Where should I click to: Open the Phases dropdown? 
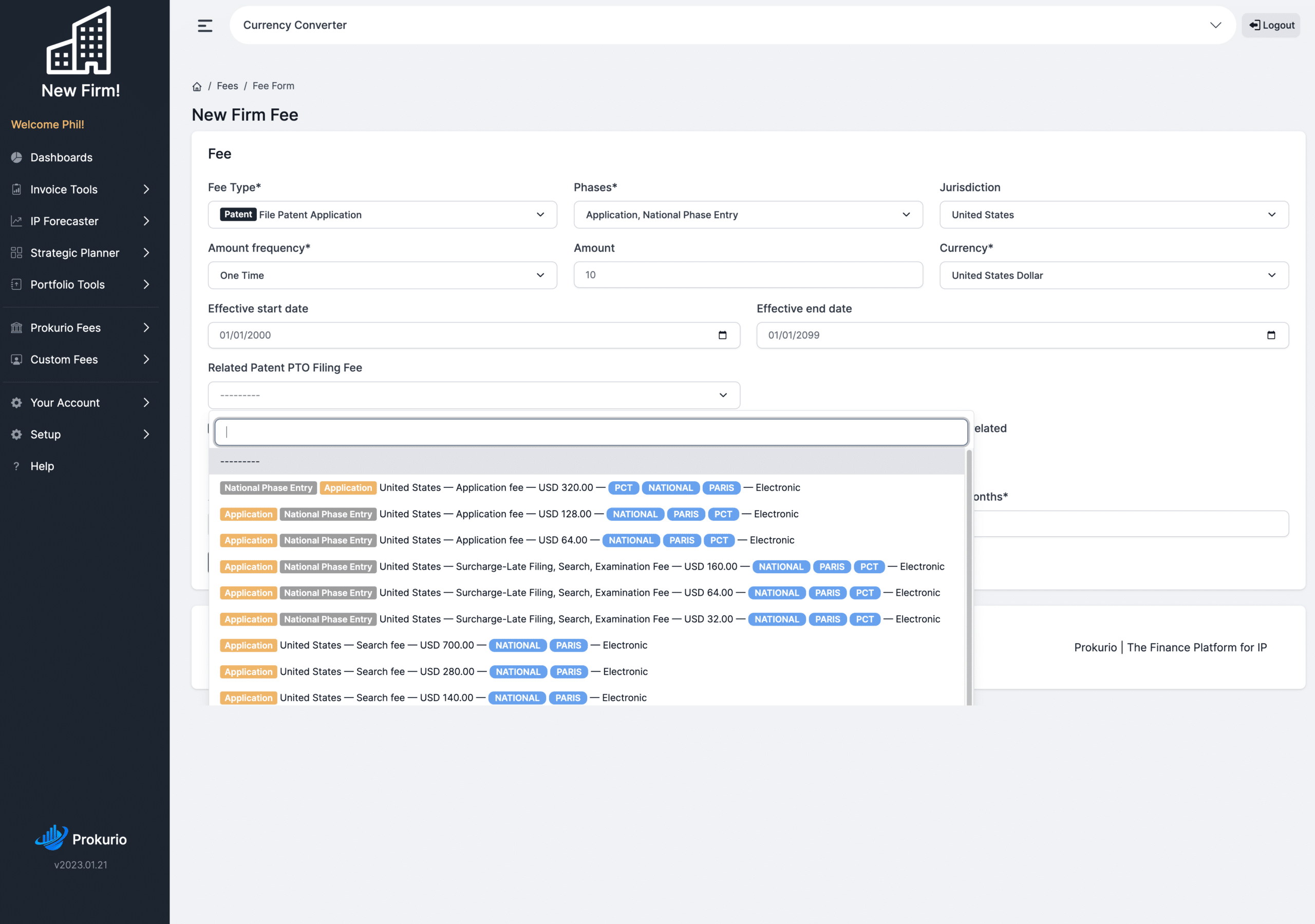(x=748, y=215)
